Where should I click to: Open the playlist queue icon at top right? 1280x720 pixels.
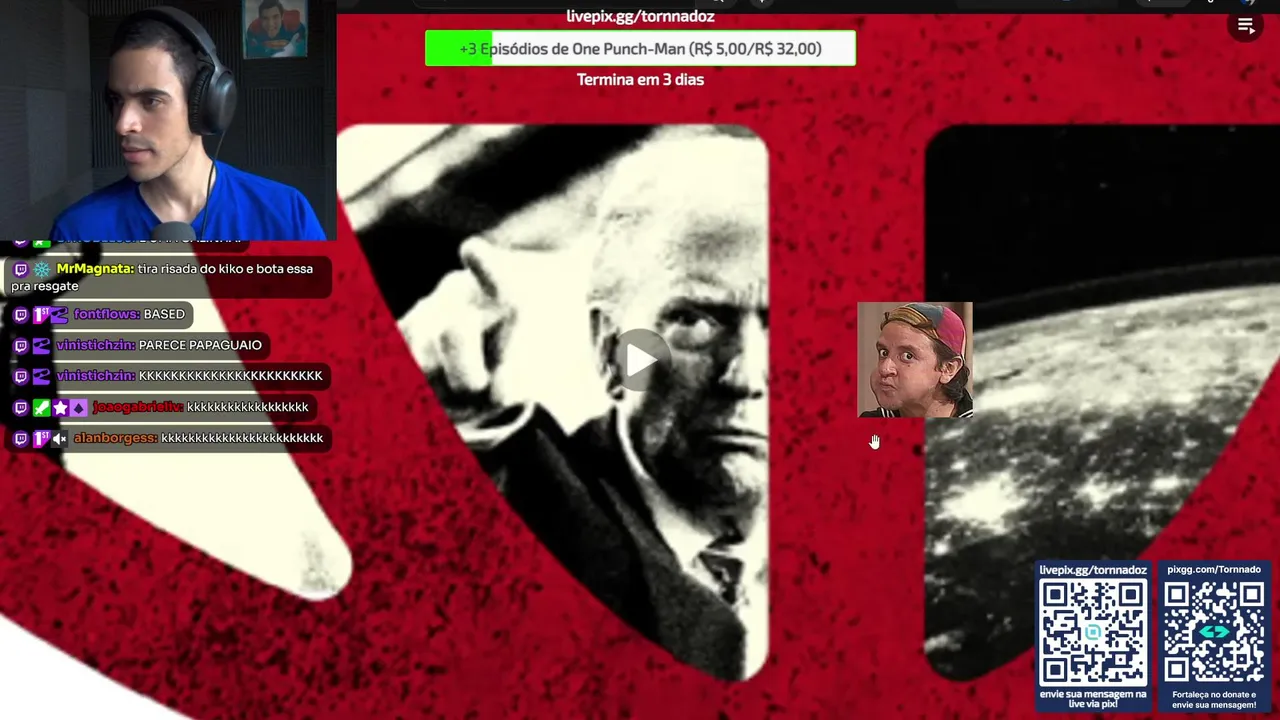coord(1246,26)
